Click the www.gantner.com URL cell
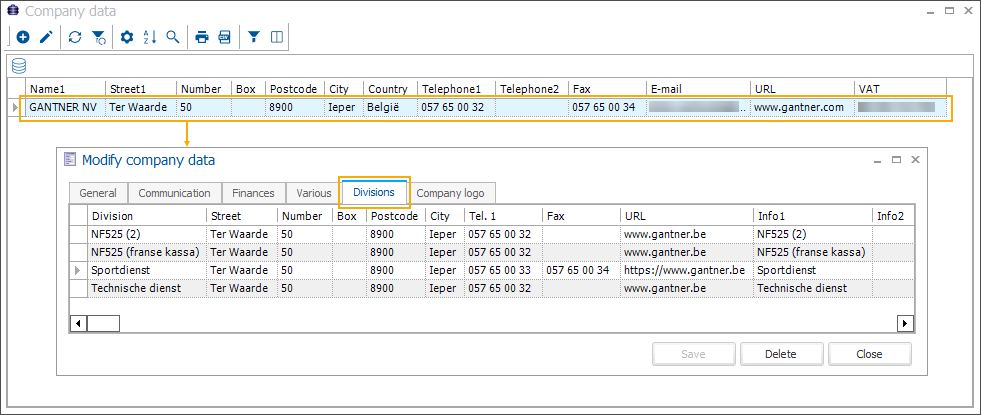This screenshot has height=415, width=981. coord(801,107)
